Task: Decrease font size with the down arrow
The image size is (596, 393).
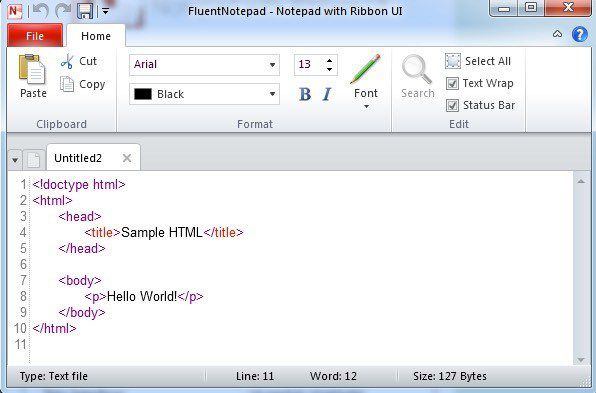Action: [x=329, y=69]
